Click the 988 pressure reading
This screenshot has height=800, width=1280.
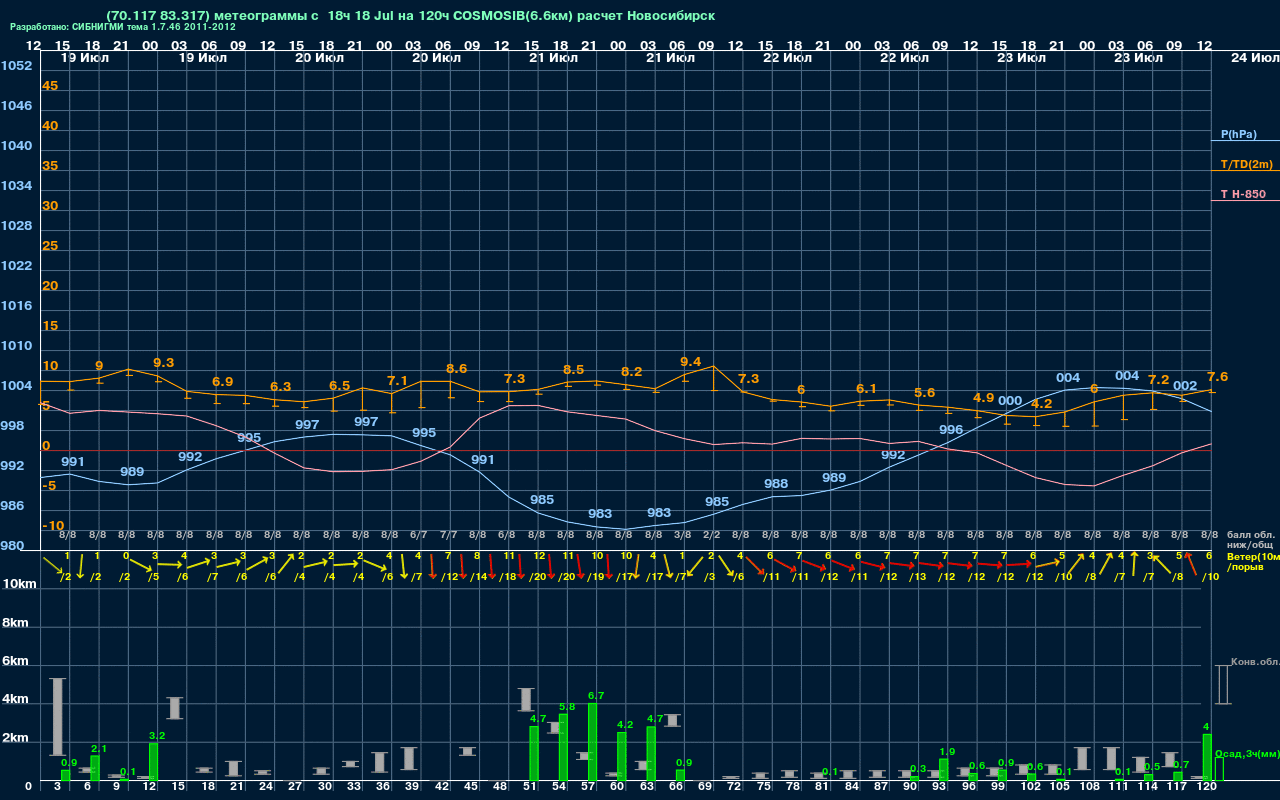tap(776, 484)
